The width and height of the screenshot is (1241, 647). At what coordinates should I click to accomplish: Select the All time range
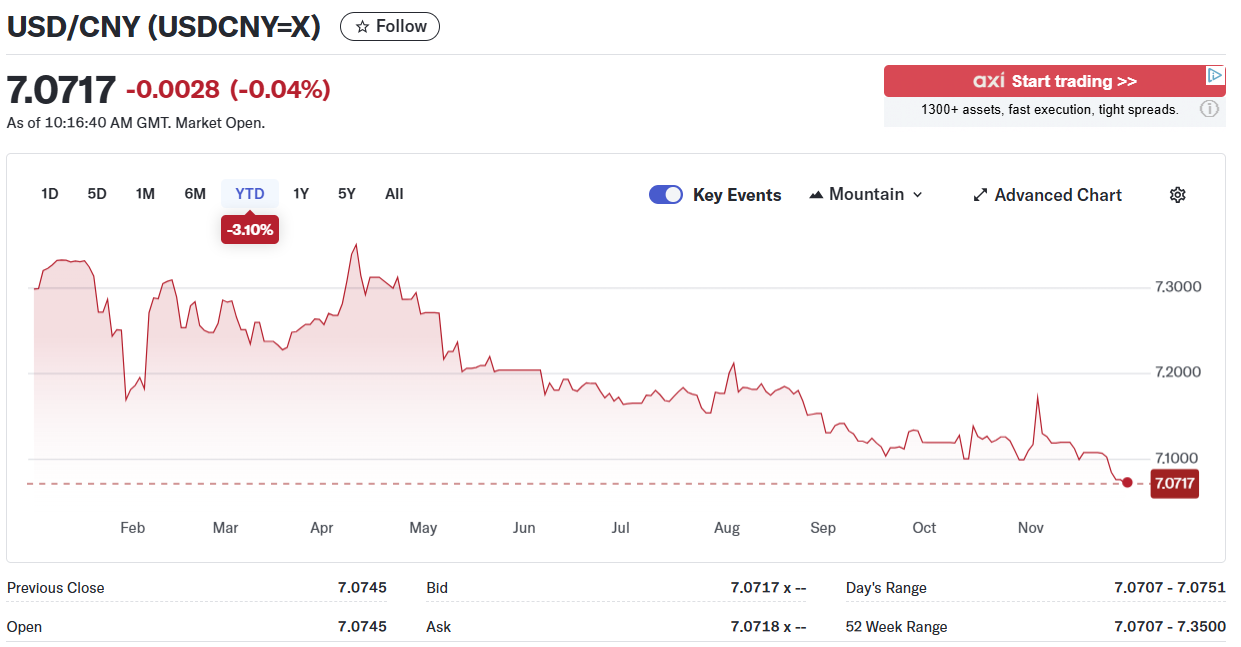click(394, 194)
